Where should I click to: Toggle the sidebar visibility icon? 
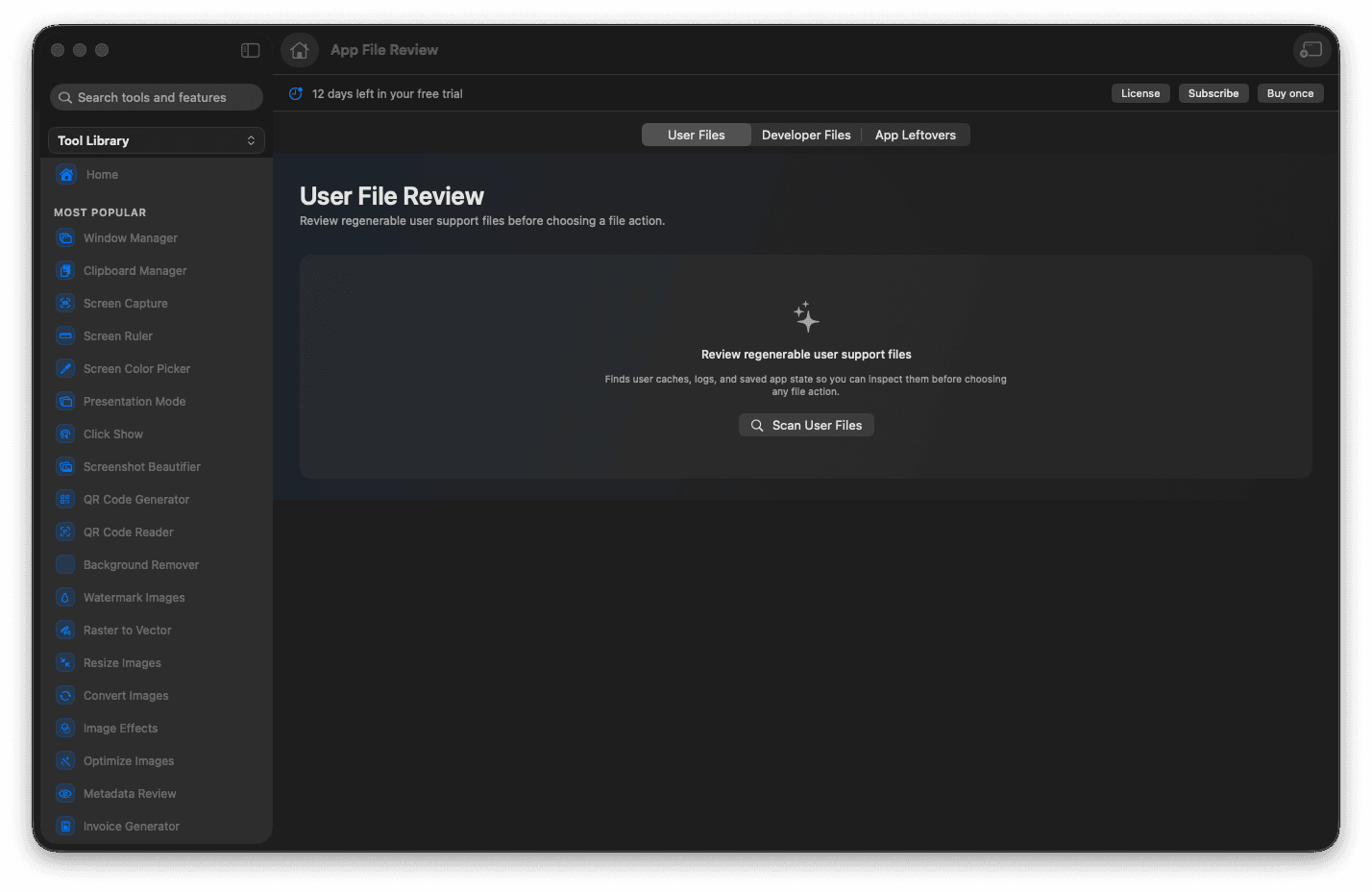click(250, 50)
